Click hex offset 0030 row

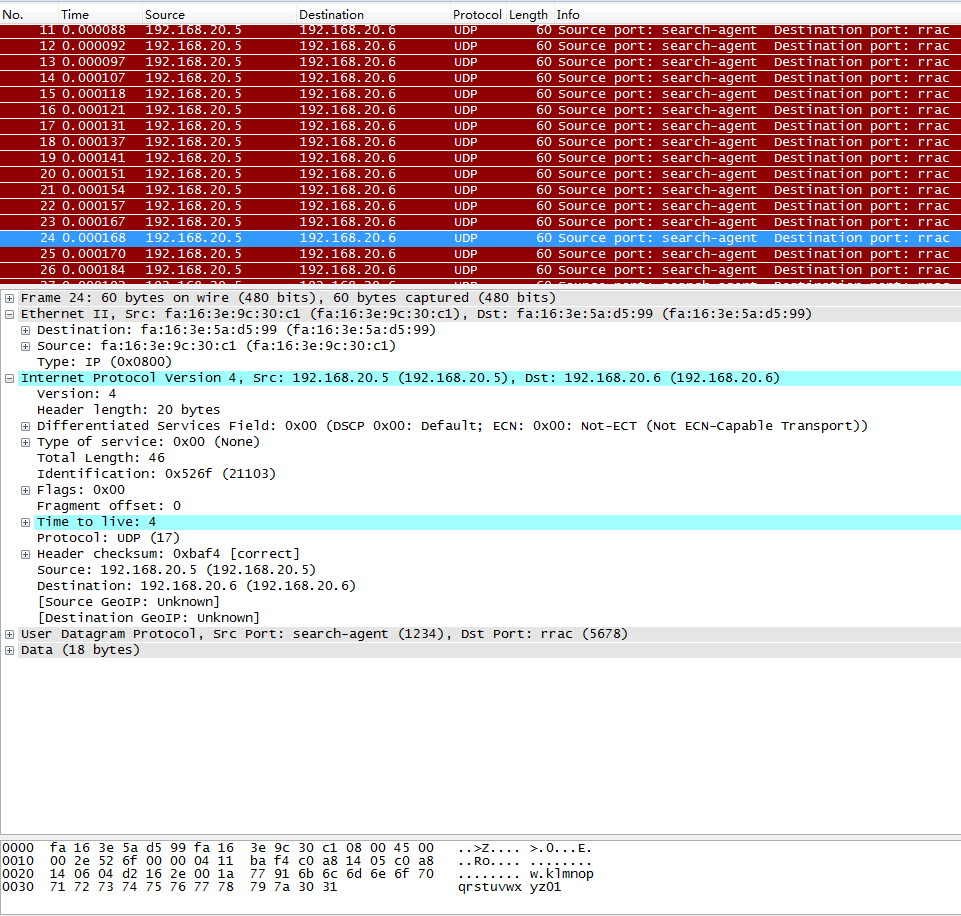tap(281, 887)
